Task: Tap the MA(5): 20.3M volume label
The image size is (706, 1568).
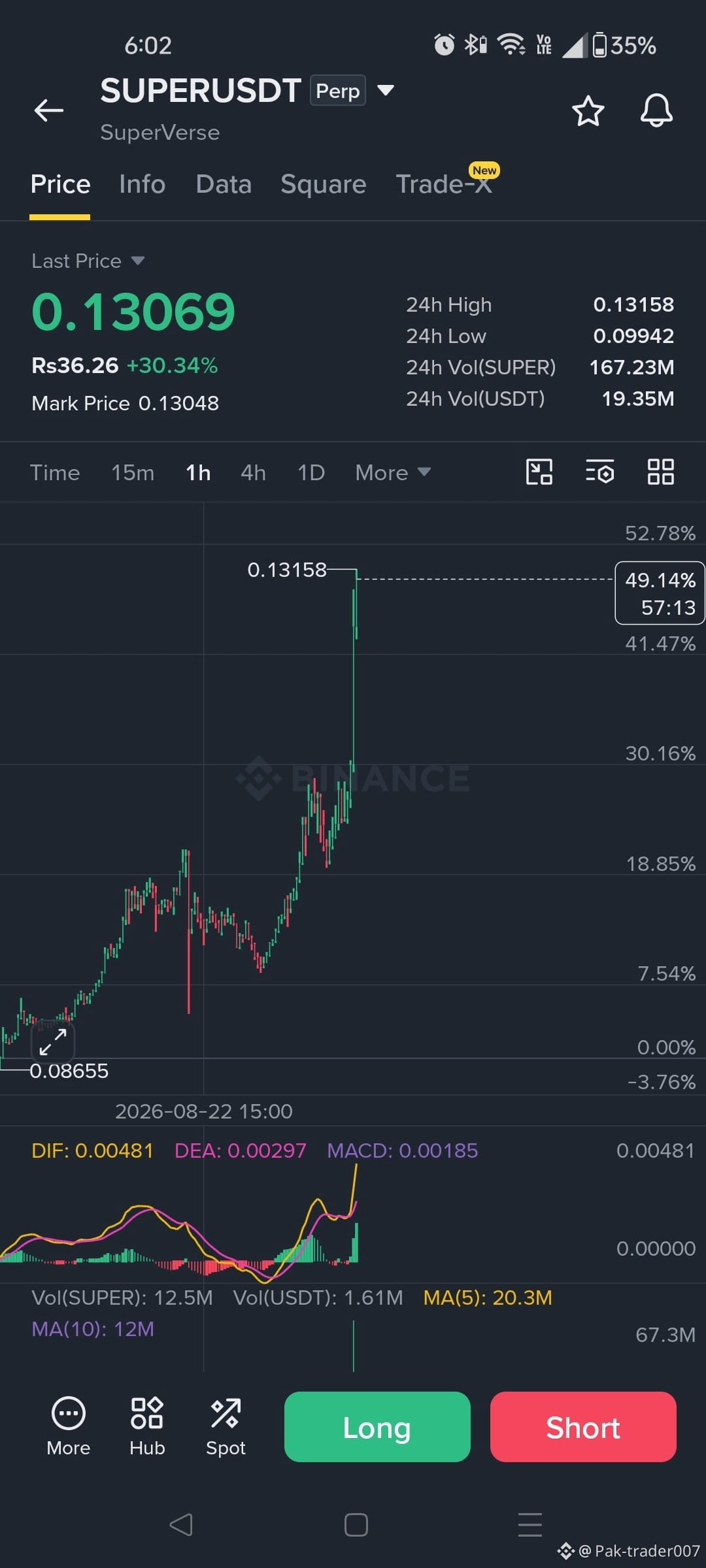Action: tap(488, 1298)
